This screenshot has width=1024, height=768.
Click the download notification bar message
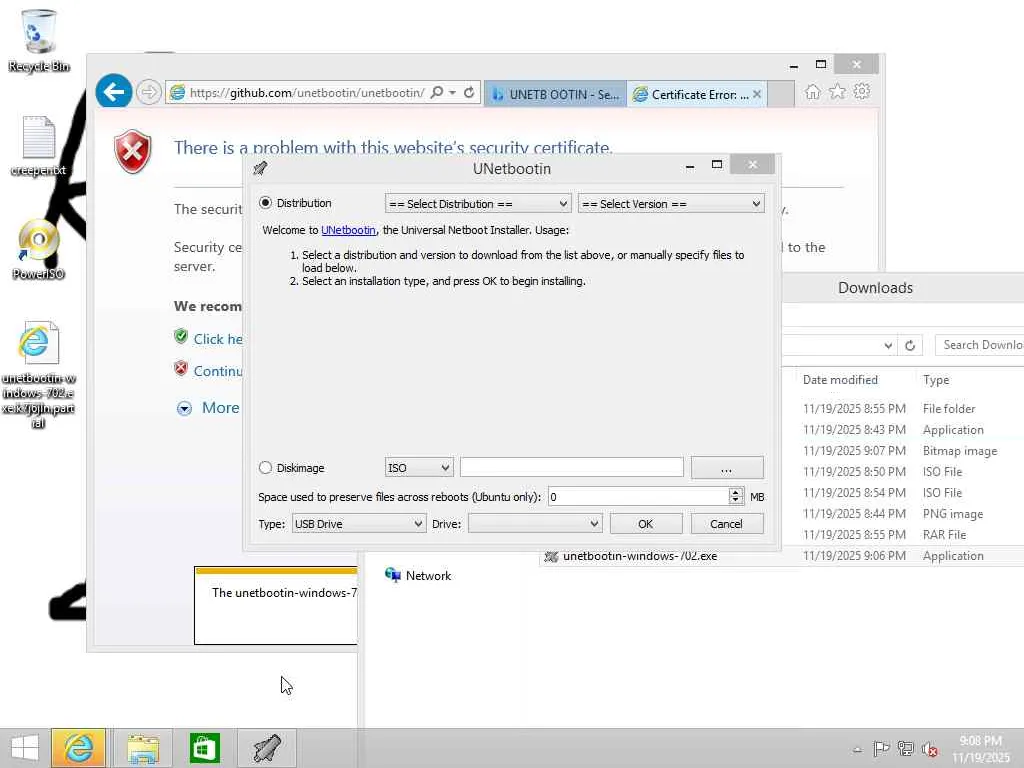coord(284,593)
